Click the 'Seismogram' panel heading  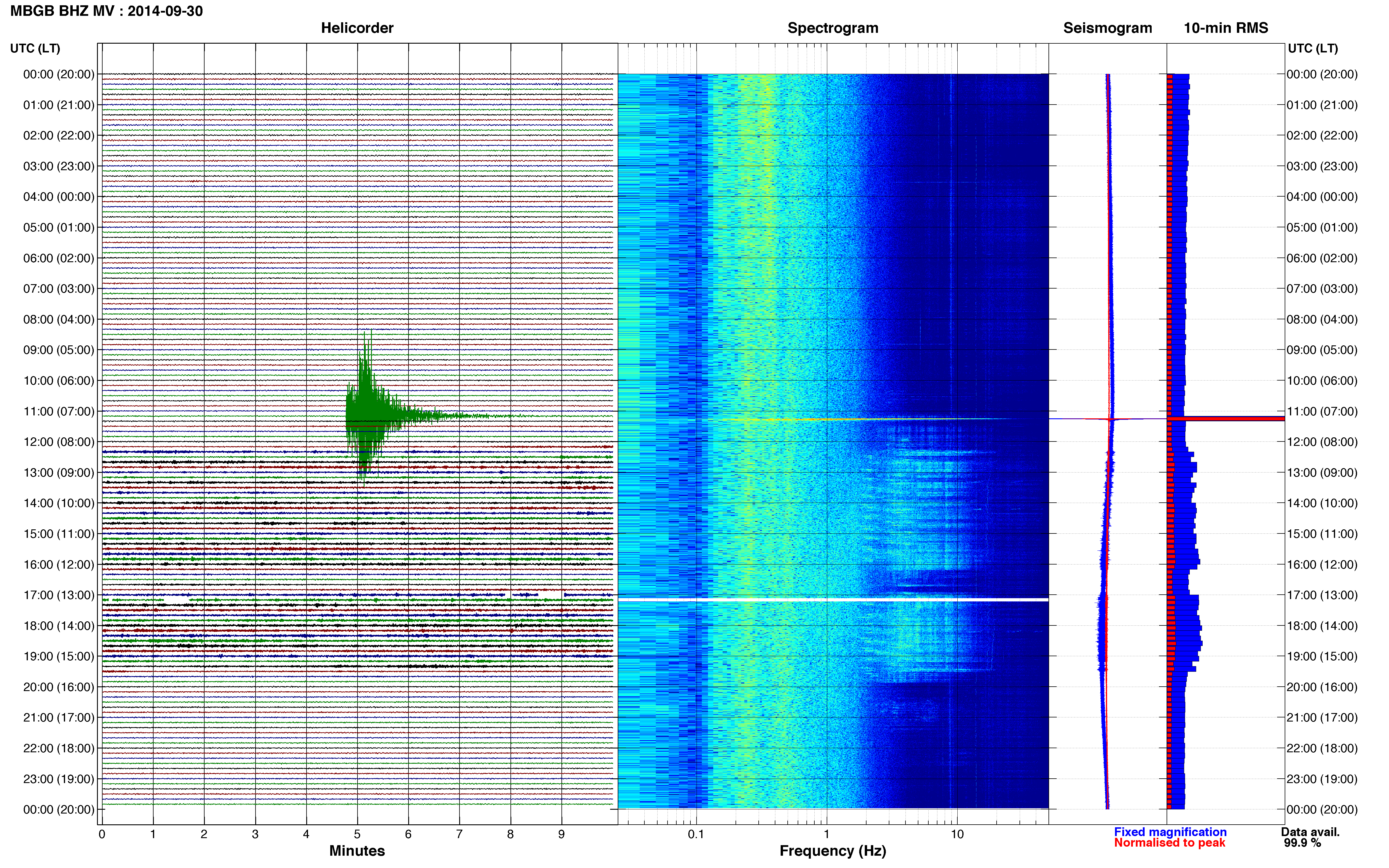pos(1108,28)
